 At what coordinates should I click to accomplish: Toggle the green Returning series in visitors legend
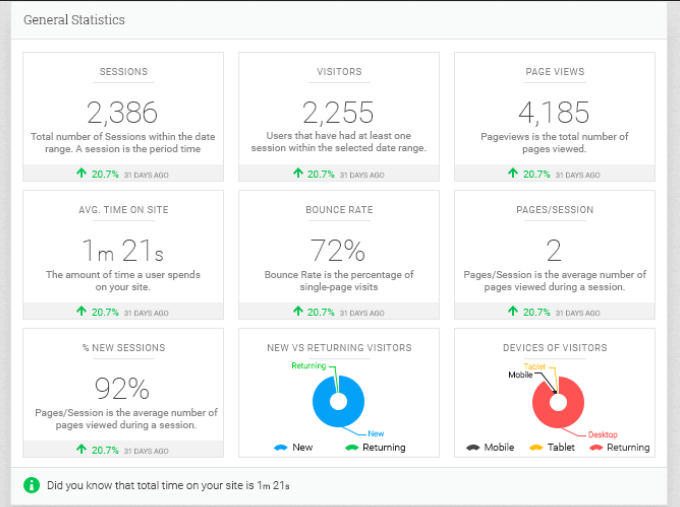click(374, 447)
